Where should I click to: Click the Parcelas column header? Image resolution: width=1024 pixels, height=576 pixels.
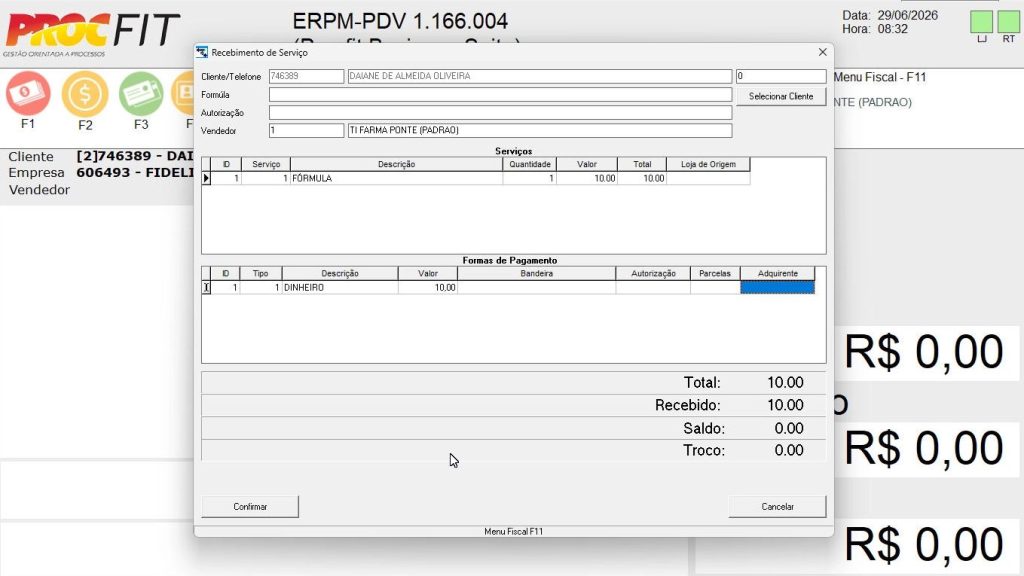[714, 274]
